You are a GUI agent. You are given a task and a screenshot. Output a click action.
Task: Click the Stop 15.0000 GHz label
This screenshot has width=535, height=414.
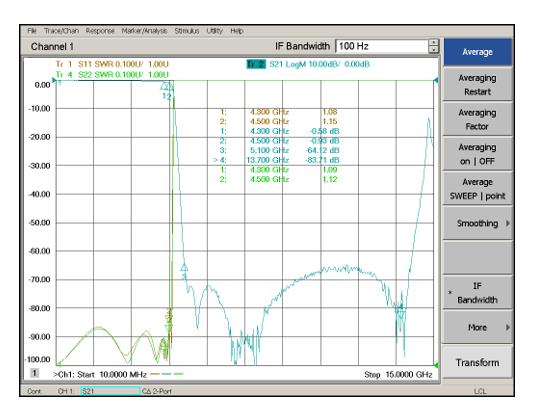click(398, 374)
